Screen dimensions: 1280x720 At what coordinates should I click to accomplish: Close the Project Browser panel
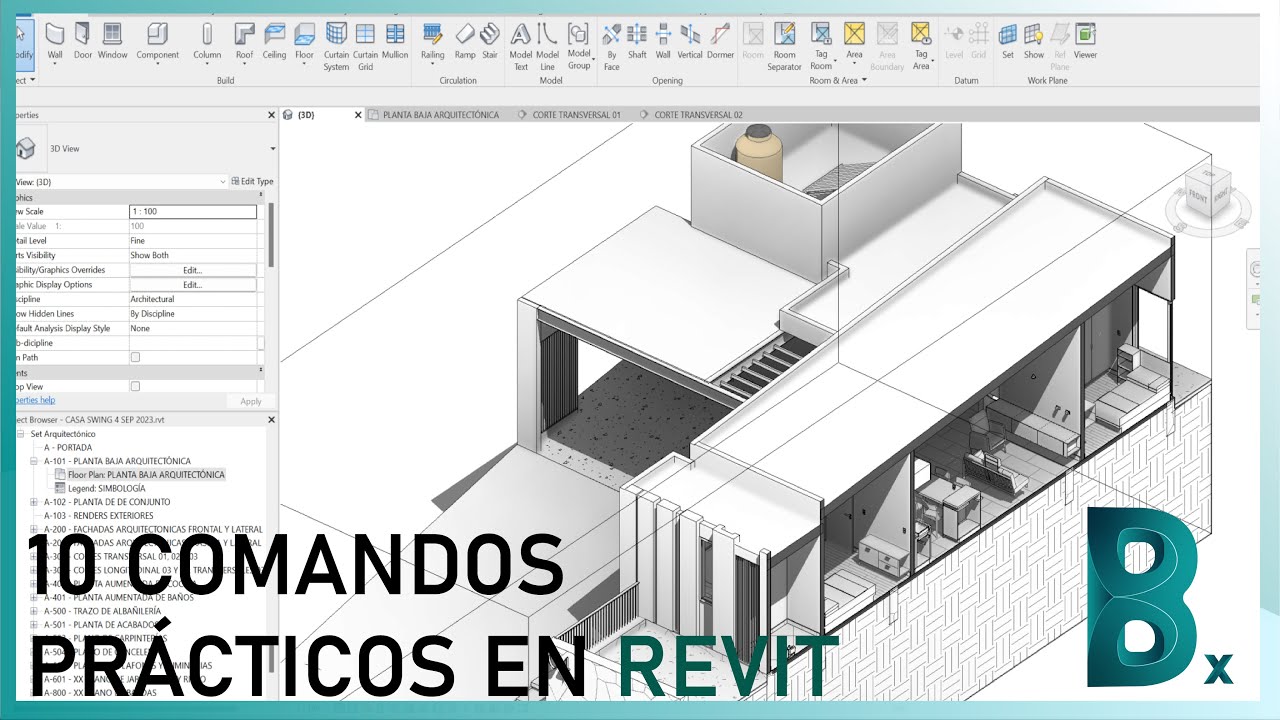tap(271, 420)
